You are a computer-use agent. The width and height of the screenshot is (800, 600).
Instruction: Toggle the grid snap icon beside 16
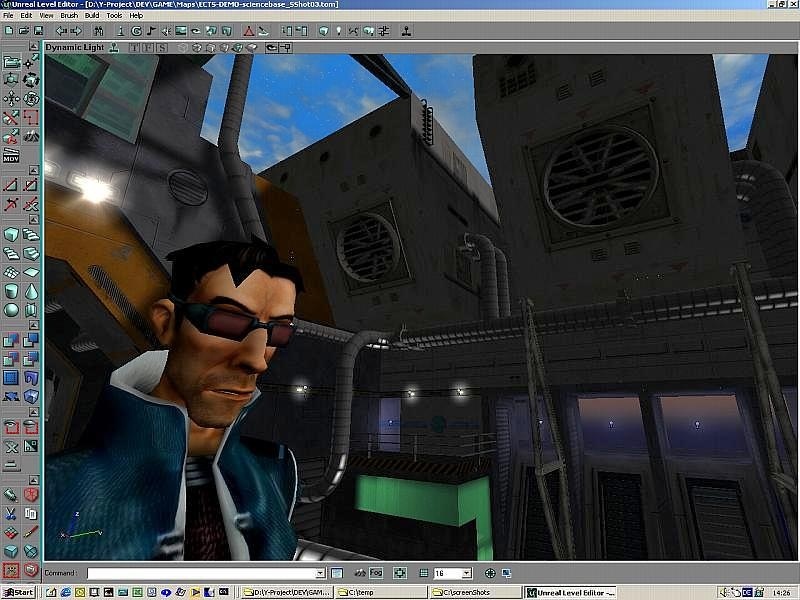[x=423, y=573]
